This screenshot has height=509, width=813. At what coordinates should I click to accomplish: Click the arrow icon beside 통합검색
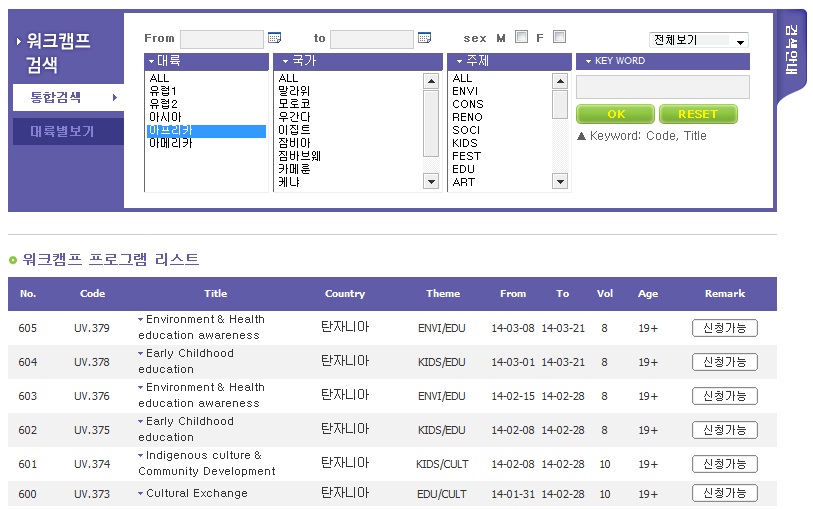(115, 97)
